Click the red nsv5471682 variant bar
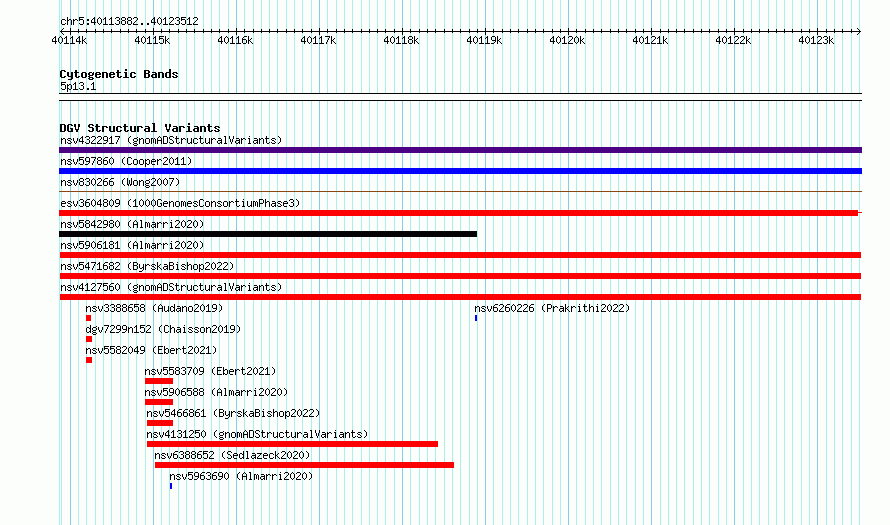The height and width of the screenshot is (525, 890). pos(460,276)
